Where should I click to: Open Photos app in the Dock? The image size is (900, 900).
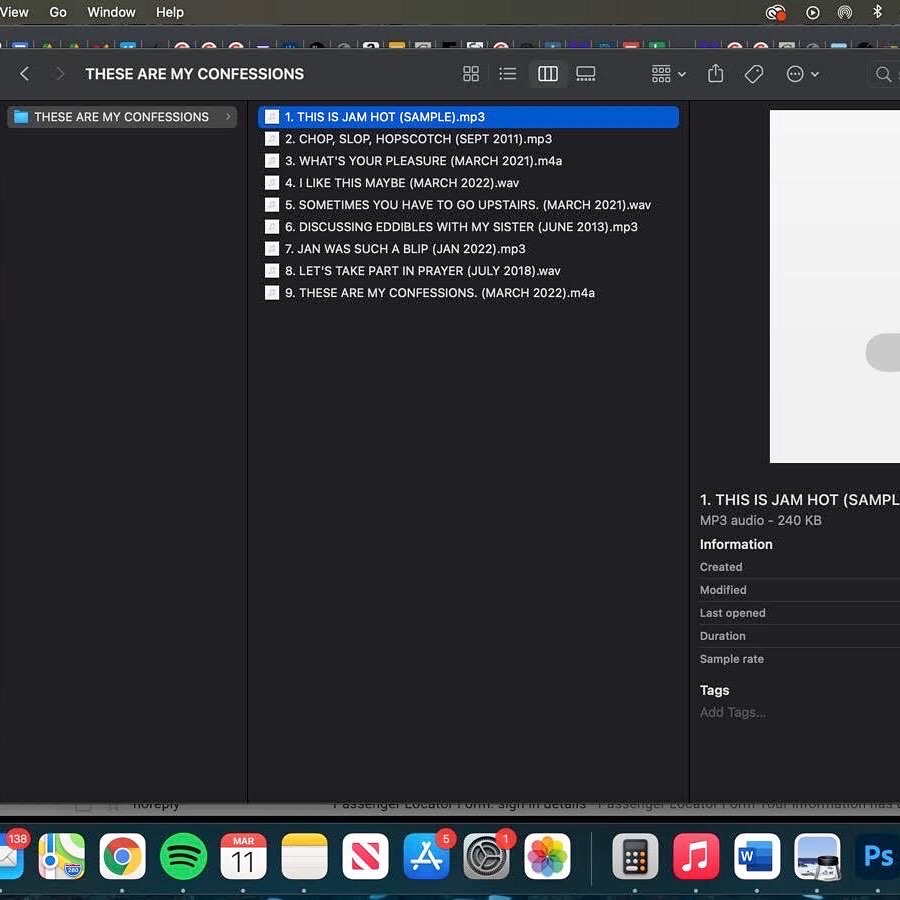(547, 857)
